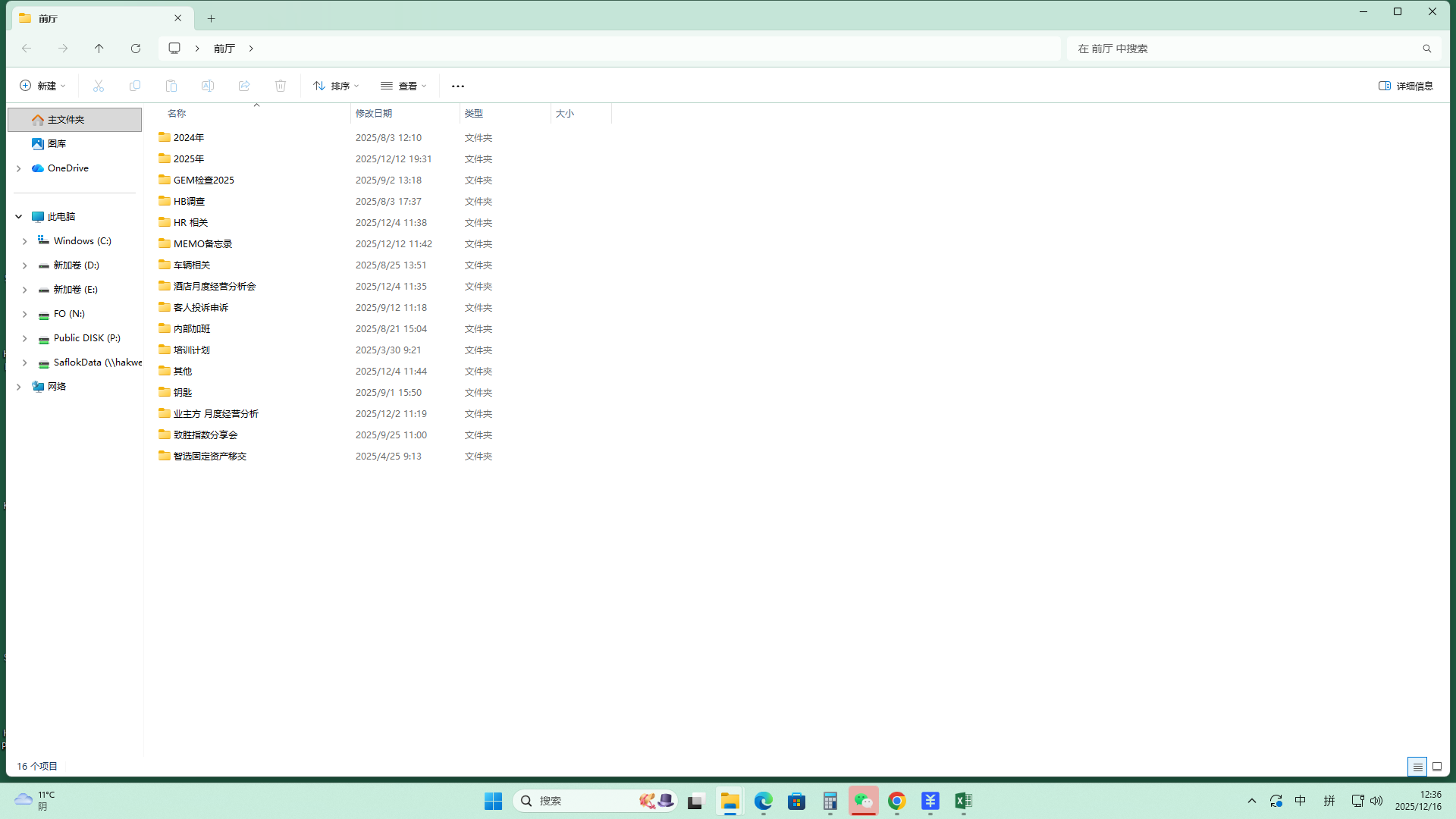
Task: Open the 查看 view dropdown
Action: click(x=403, y=86)
